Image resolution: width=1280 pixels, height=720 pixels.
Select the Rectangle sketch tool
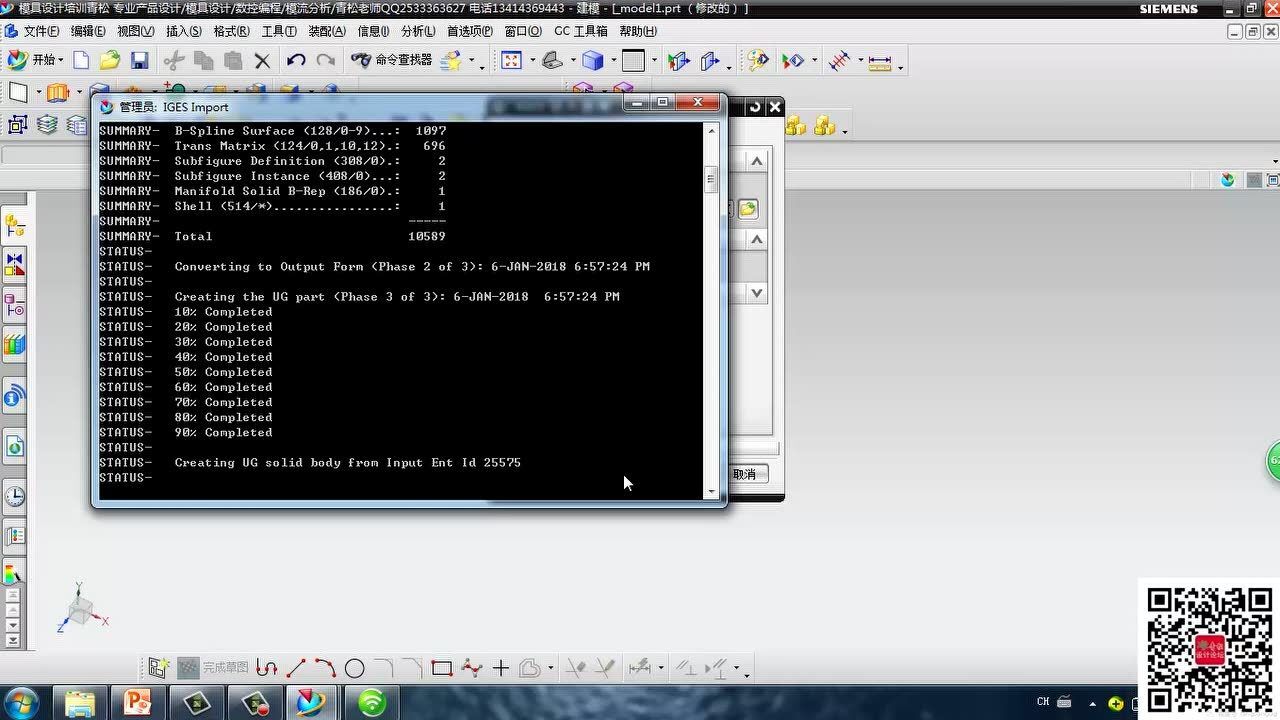(441, 668)
